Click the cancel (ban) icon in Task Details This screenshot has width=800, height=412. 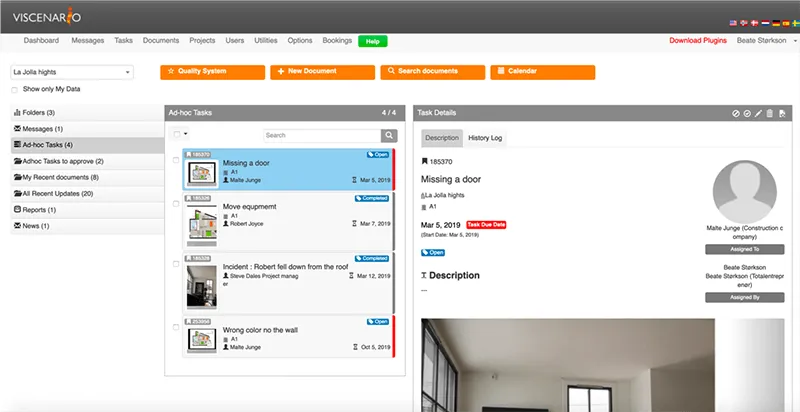click(x=736, y=114)
